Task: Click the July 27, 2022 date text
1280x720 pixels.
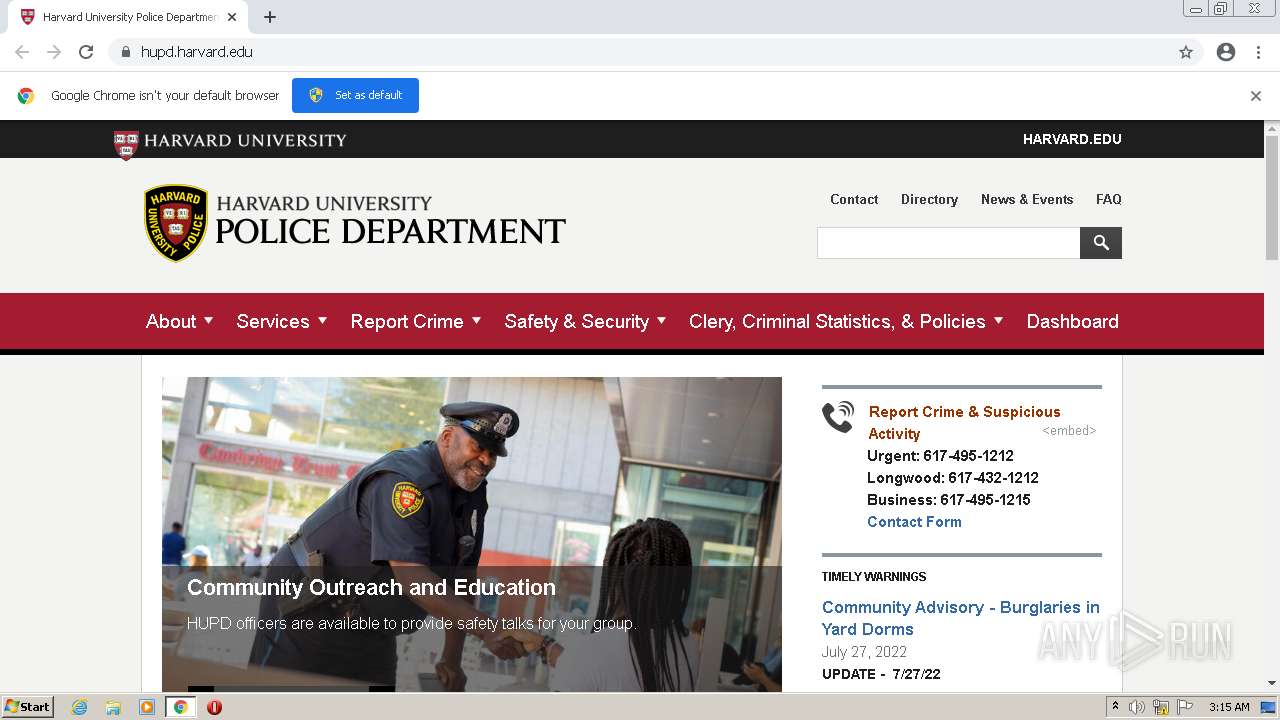Action: coord(864,652)
